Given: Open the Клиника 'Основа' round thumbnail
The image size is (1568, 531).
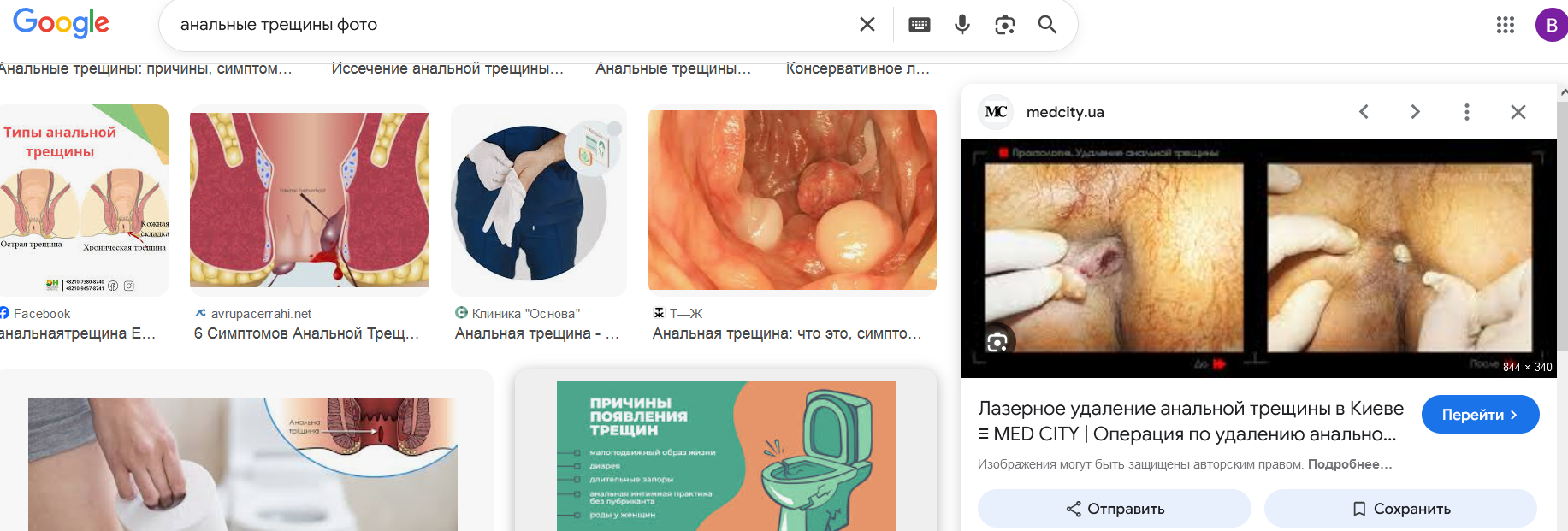Looking at the screenshot, I should pyautogui.click(x=539, y=200).
